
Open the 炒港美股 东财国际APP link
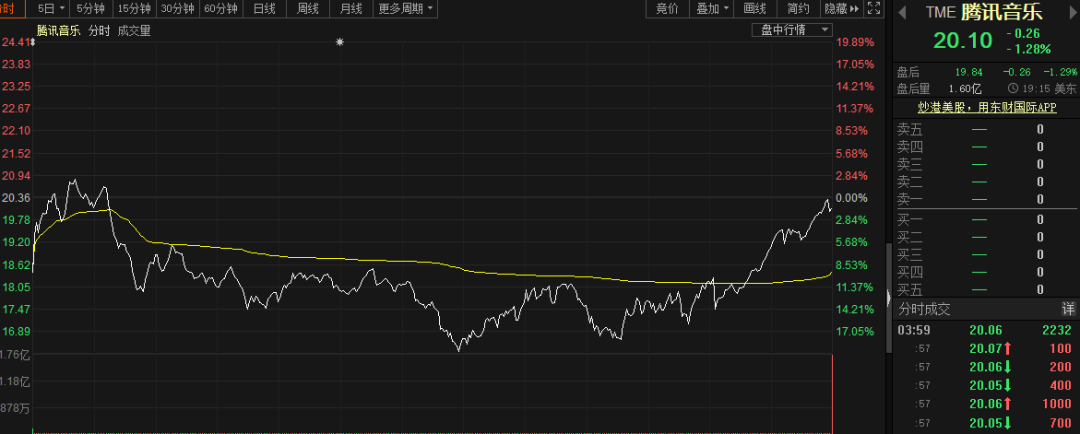pyautogui.click(x=987, y=107)
